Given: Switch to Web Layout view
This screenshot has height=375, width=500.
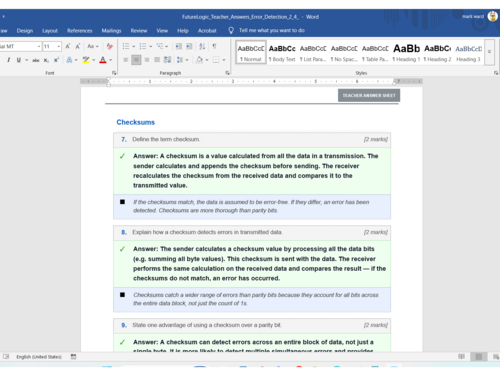Looking at the screenshot, I should click(496, 357).
